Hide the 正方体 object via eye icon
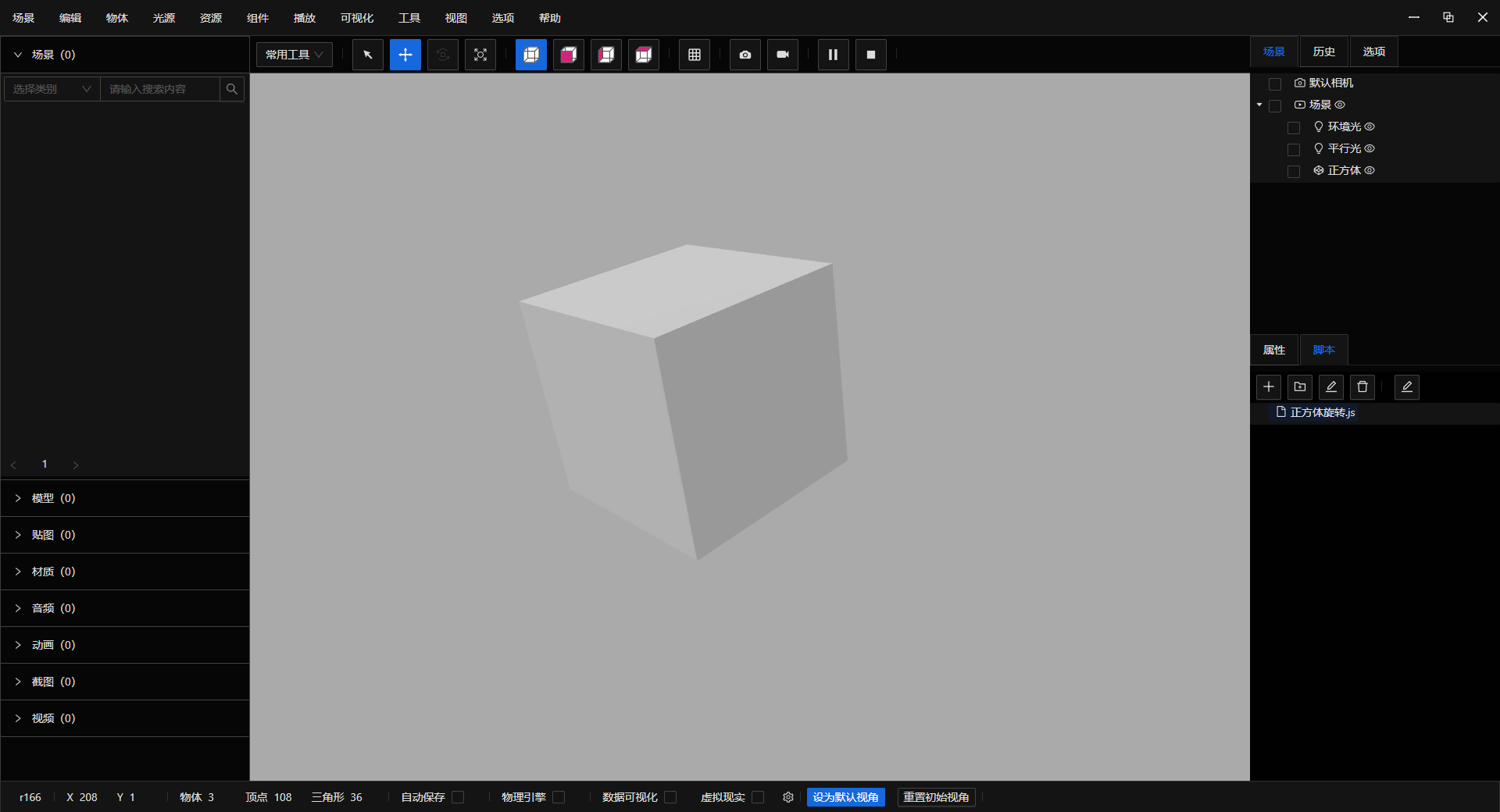Viewport: 1500px width, 812px height. tap(1370, 170)
